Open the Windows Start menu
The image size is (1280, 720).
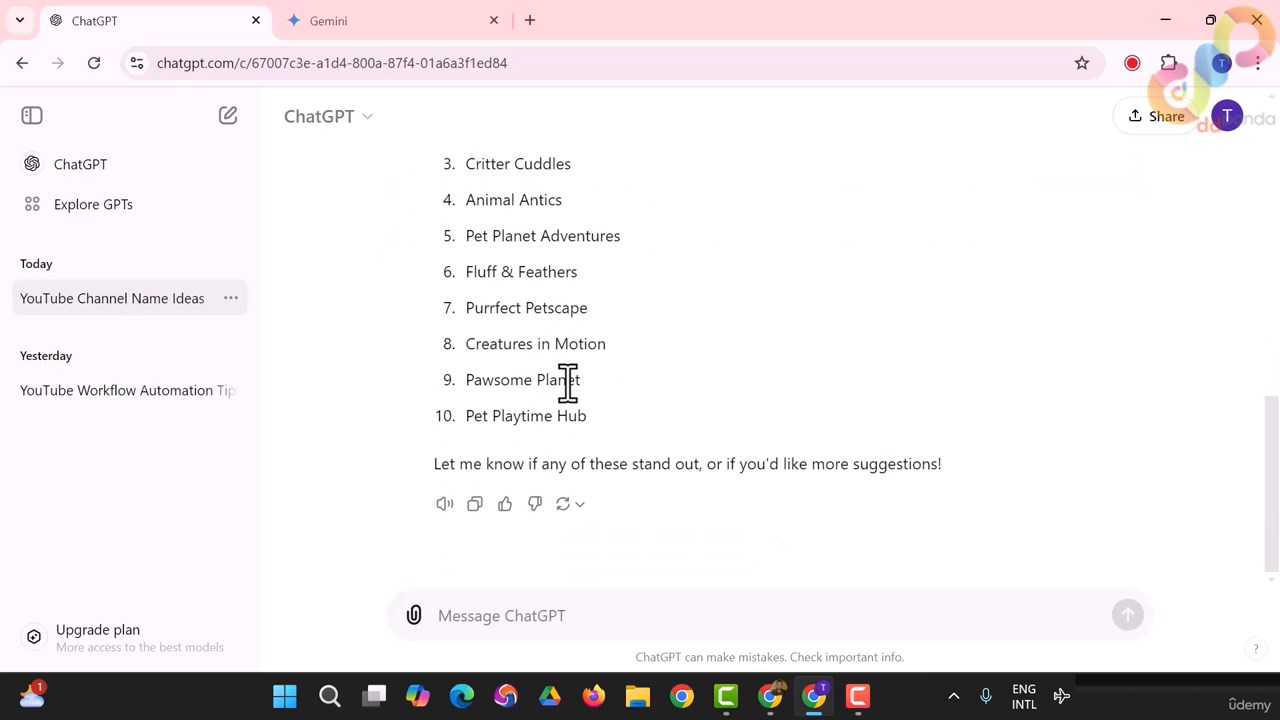[x=285, y=696]
